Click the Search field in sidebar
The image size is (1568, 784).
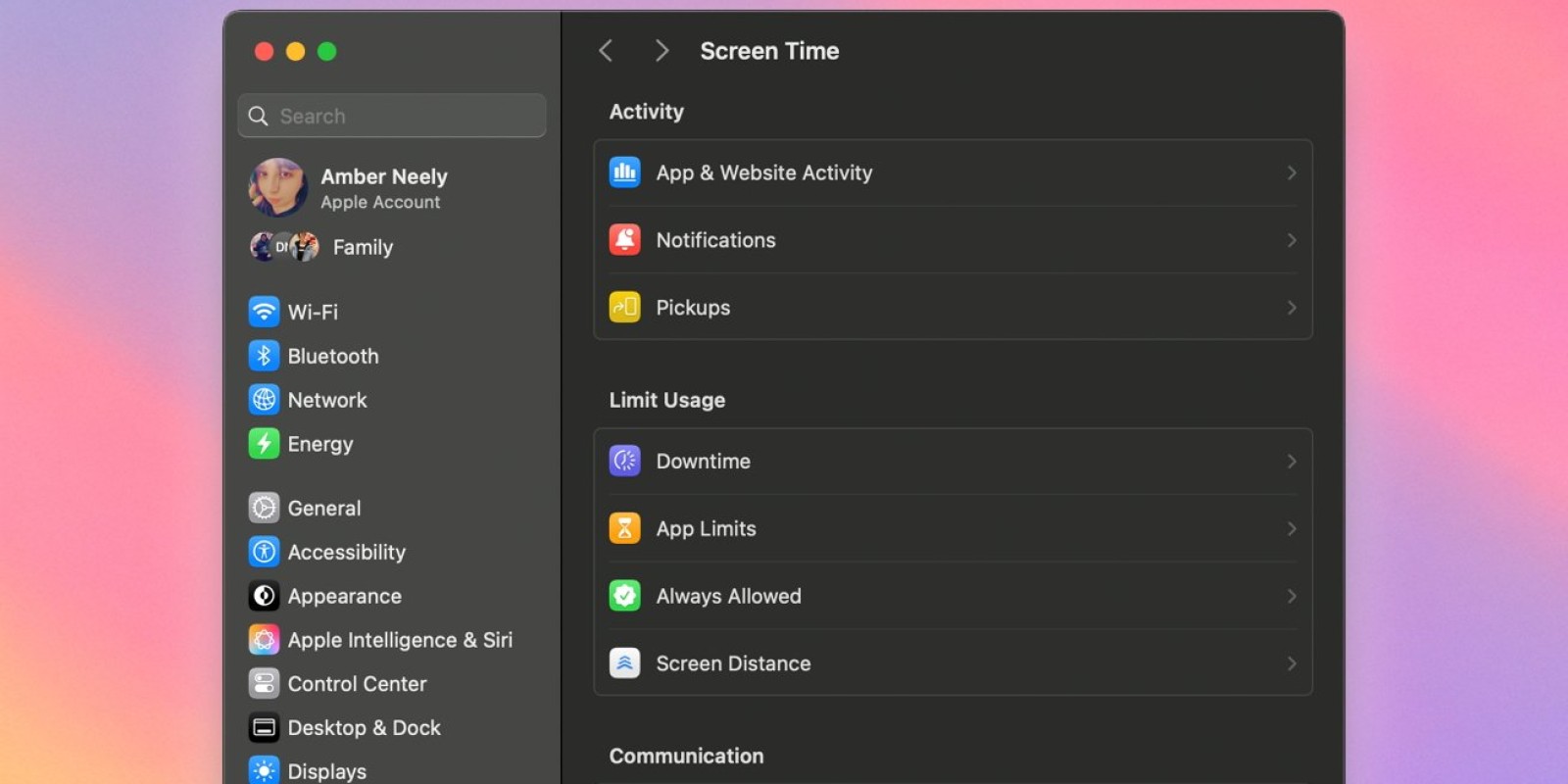(392, 116)
